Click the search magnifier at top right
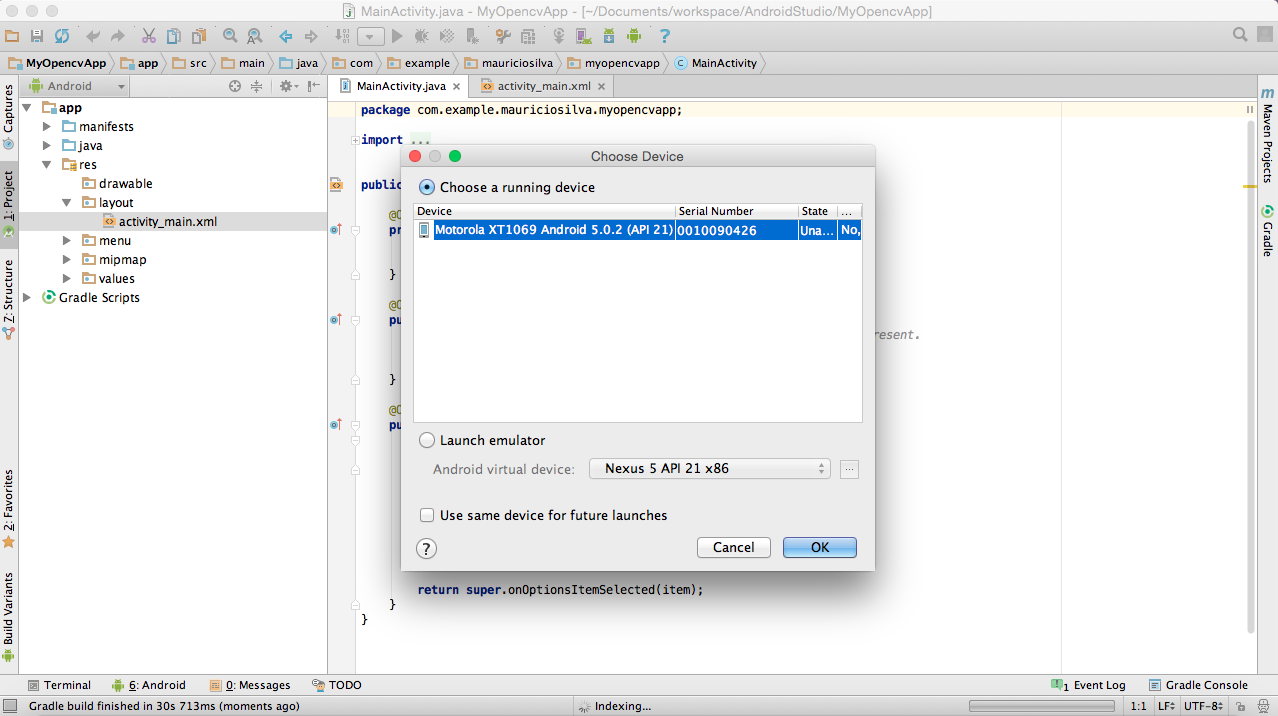This screenshot has width=1278, height=716. pyautogui.click(x=1240, y=35)
